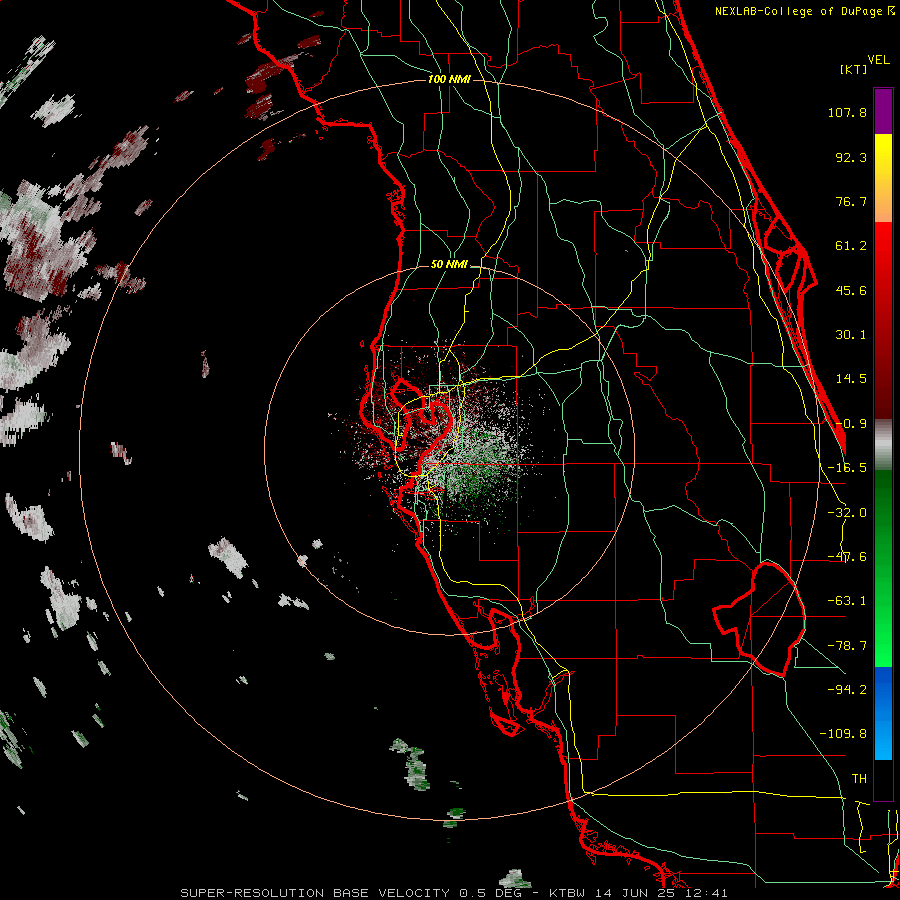Select the -47.6 velocity scale value
Image resolution: width=900 pixels, height=900 pixels.
click(x=847, y=557)
